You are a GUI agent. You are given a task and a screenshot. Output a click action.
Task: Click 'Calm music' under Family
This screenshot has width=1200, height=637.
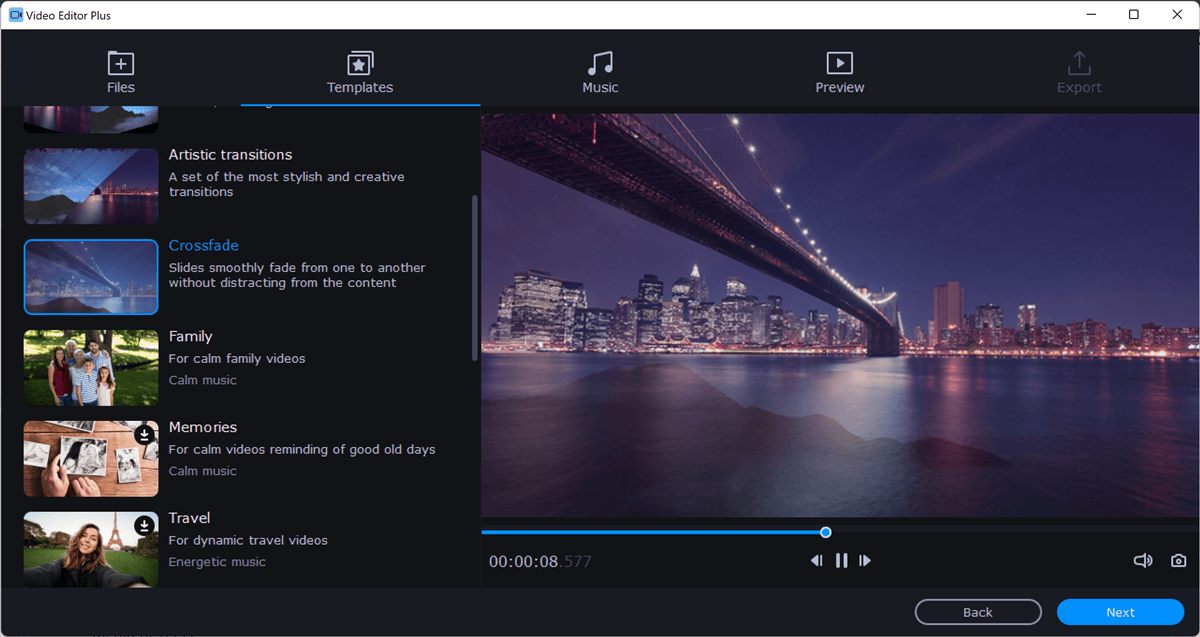202,380
